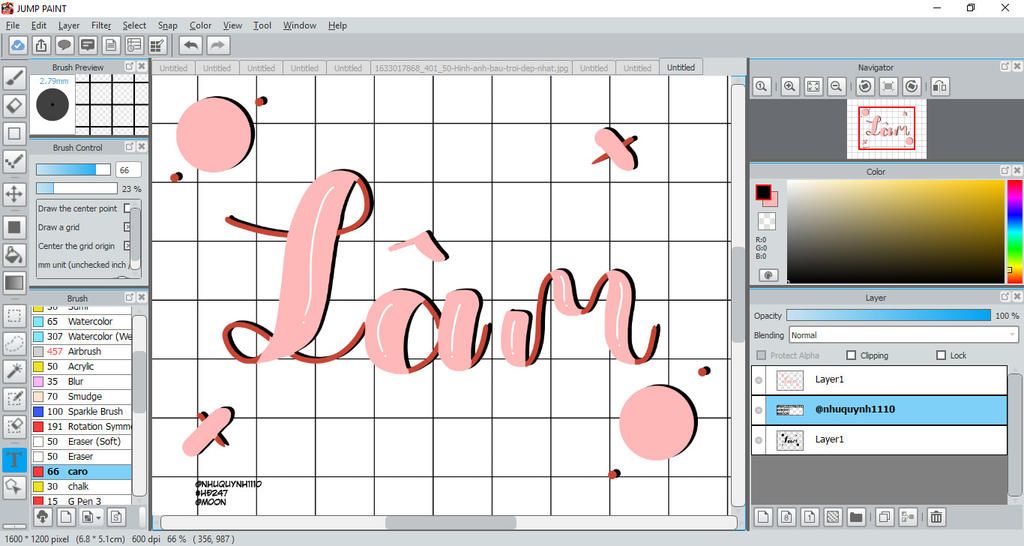Select the Eraser tool in left toolbar
The width and height of the screenshot is (1024, 546).
(14, 106)
